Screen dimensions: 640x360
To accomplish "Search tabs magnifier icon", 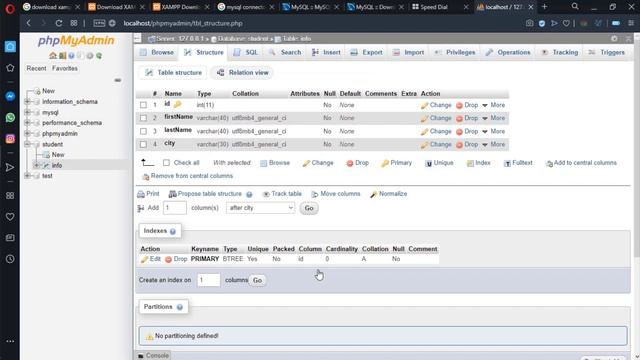I will tap(575, 7).
